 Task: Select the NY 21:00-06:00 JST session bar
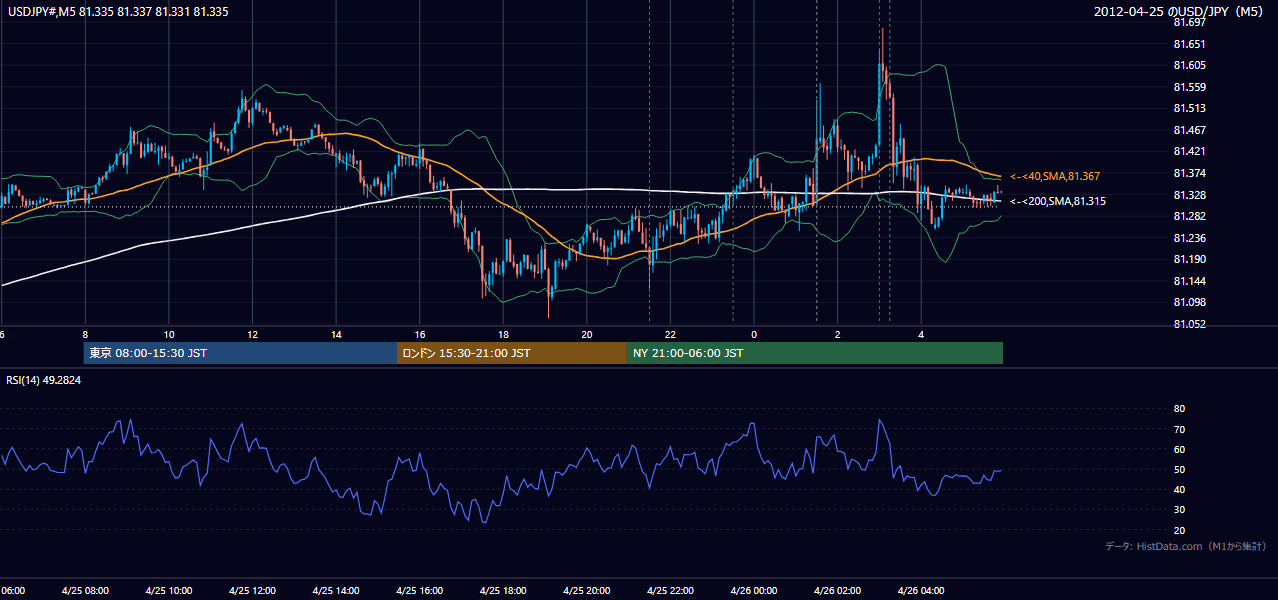(x=815, y=353)
